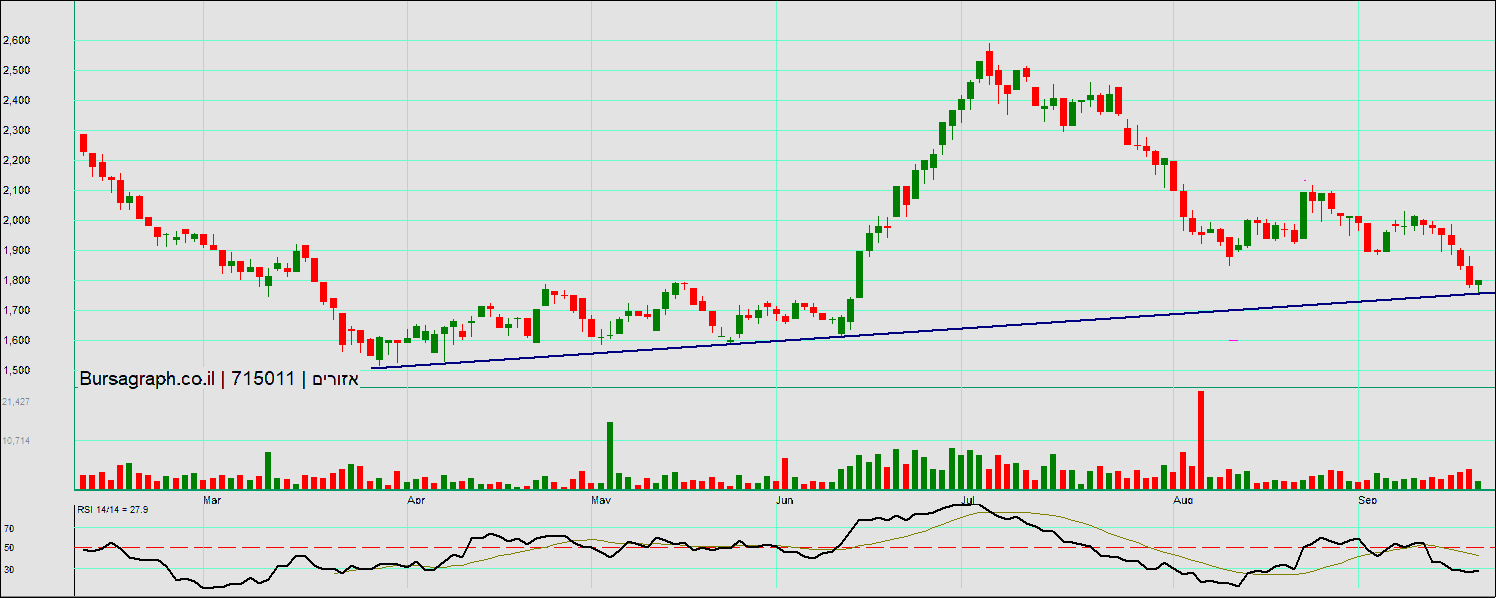Select the Mar label on time axis

click(211, 498)
